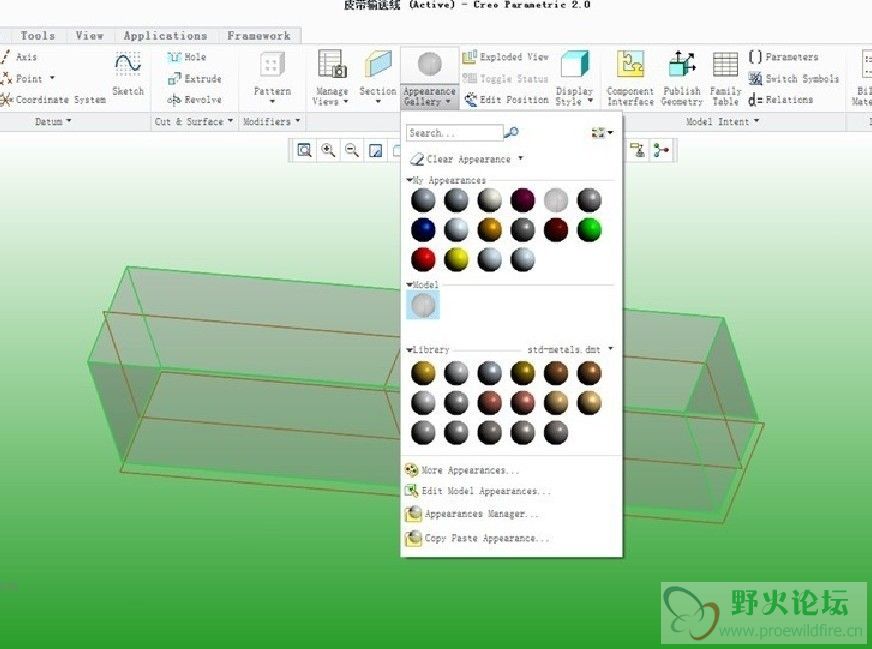The image size is (872, 649).
Task: Create a Coordinate System datum
Action: 53,100
